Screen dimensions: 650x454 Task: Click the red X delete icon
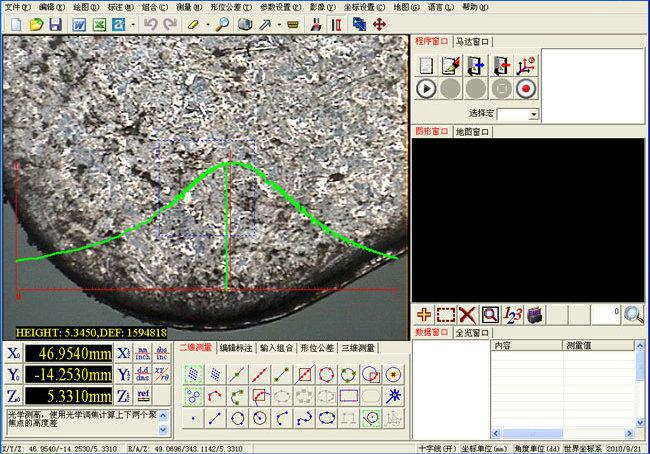coord(467,314)
